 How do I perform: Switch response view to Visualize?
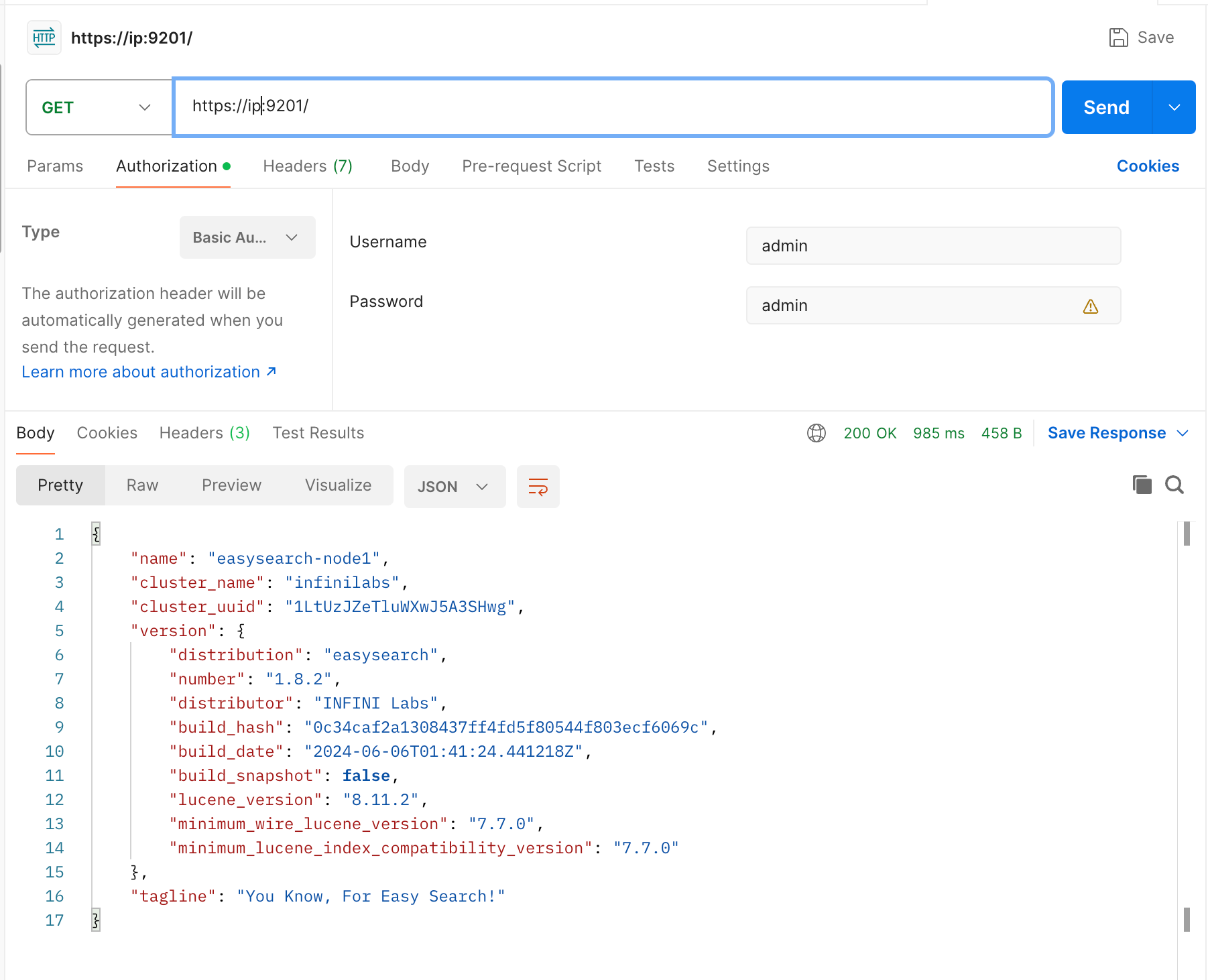[339, 485]
